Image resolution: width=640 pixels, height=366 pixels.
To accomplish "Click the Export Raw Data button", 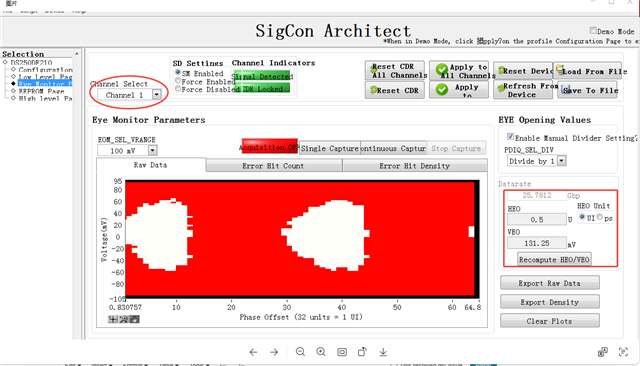I will (x=550, y=283).
